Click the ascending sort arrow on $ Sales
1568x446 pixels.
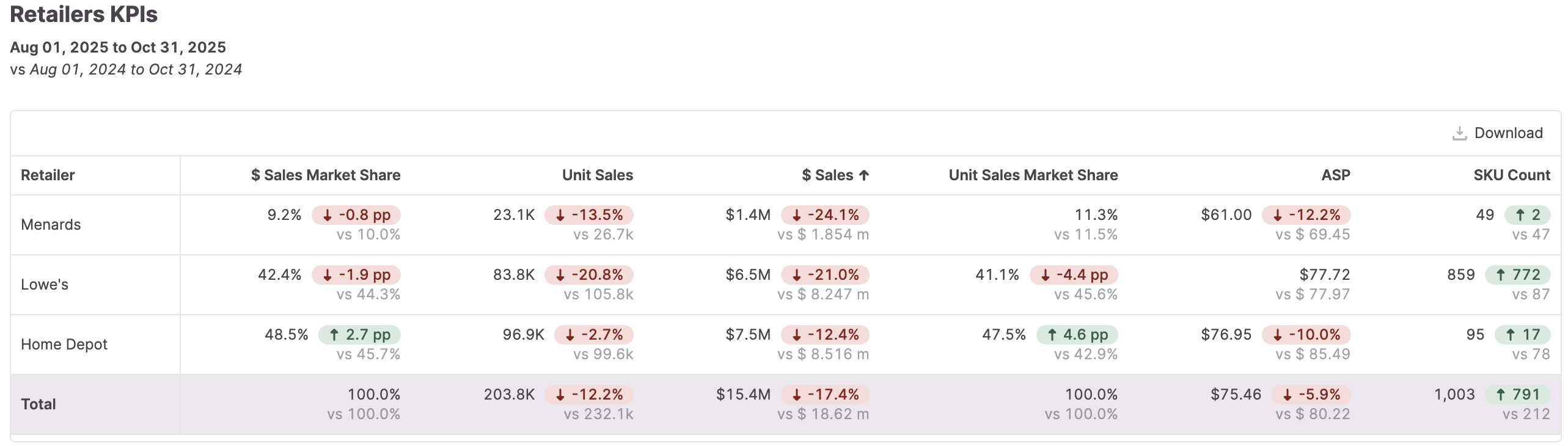pos(863,175)
